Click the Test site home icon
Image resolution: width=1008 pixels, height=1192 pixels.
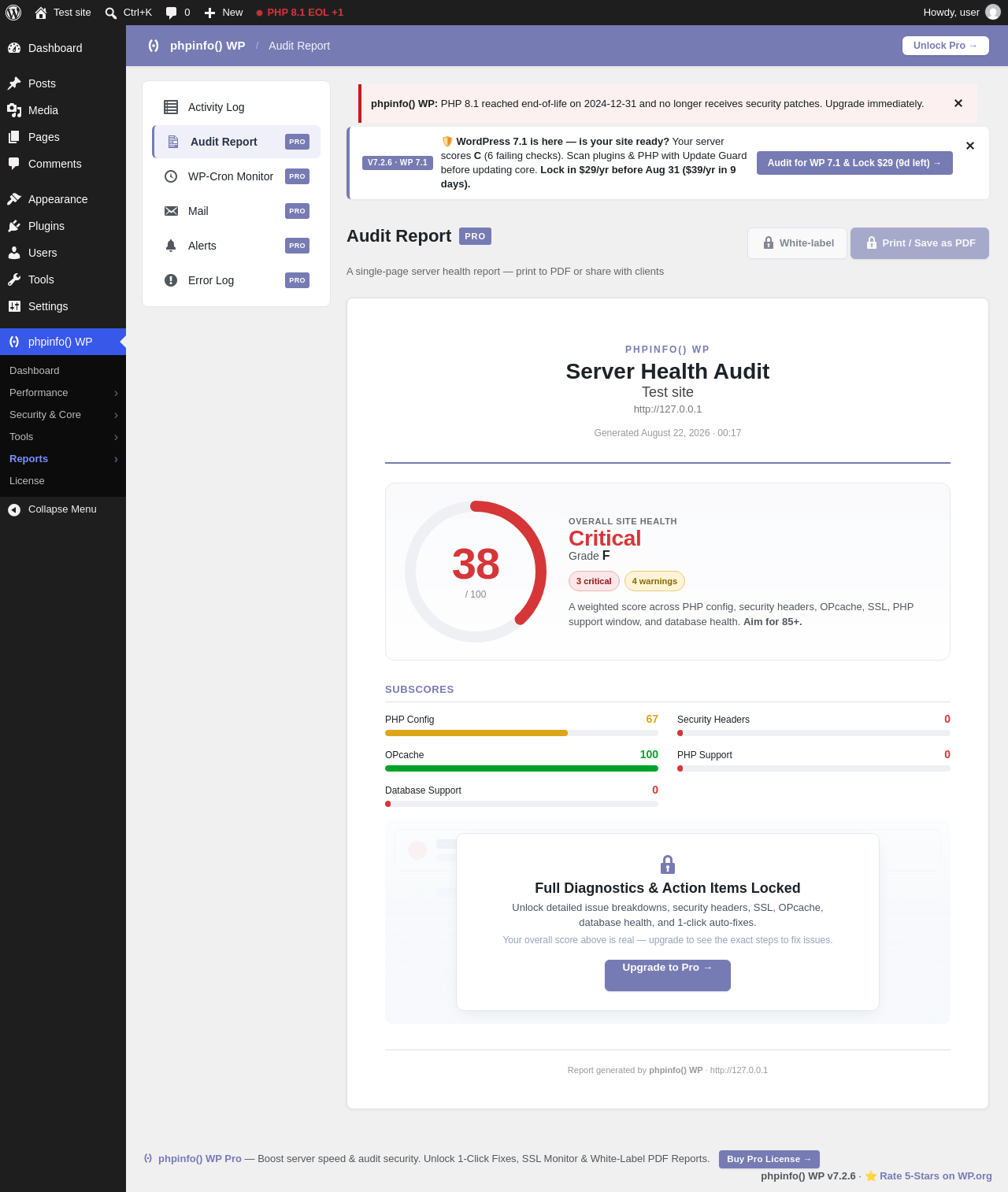[x=41, y=13]
